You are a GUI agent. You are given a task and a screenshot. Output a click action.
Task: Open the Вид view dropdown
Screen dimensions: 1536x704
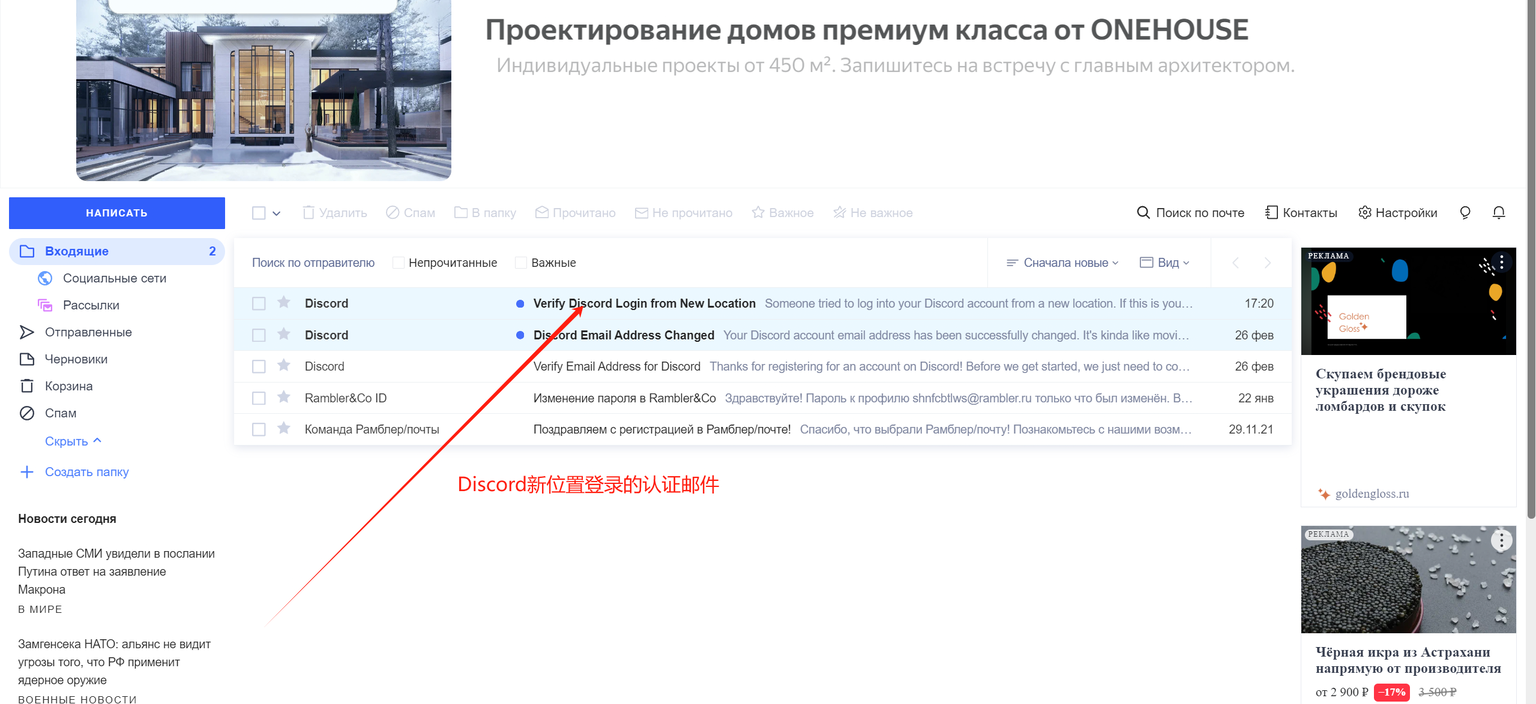1164,262
